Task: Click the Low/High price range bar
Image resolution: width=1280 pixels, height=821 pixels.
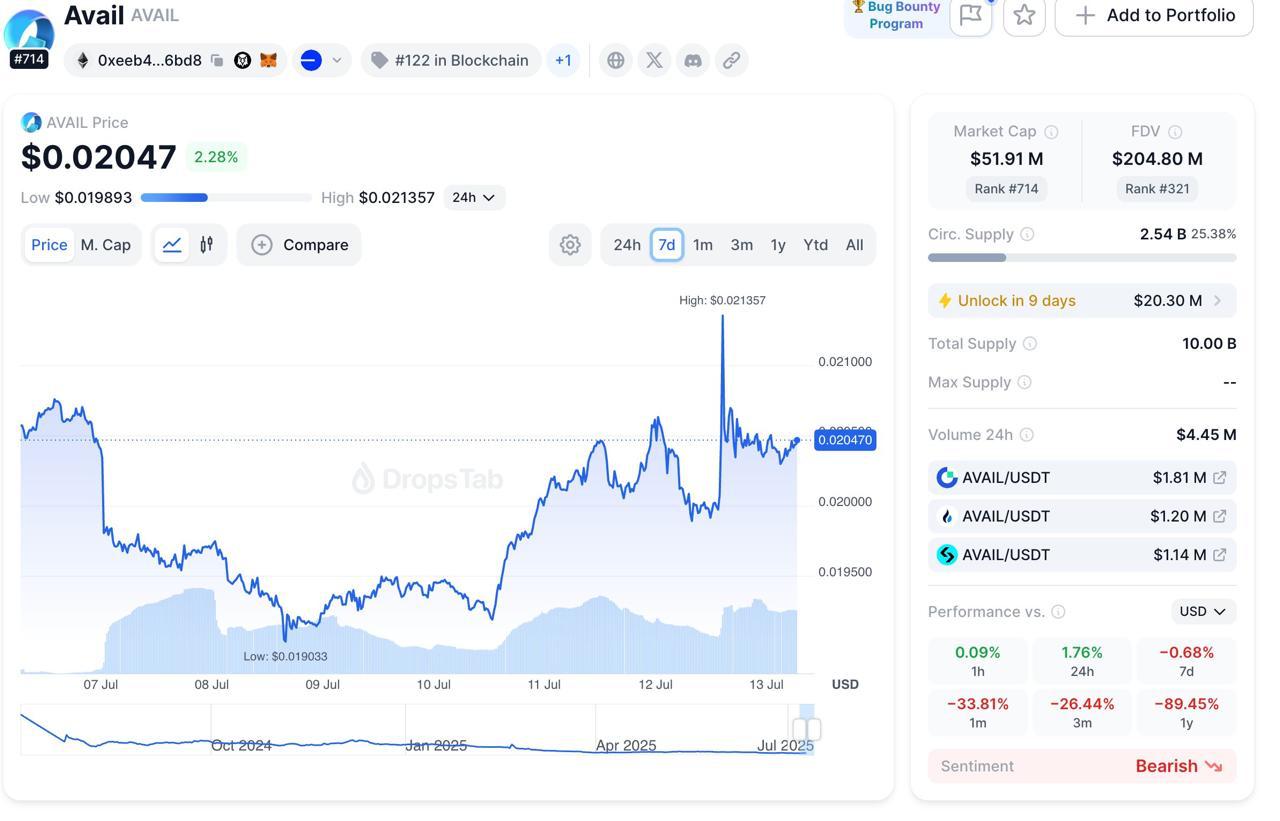Action: (x=226, y=198)
